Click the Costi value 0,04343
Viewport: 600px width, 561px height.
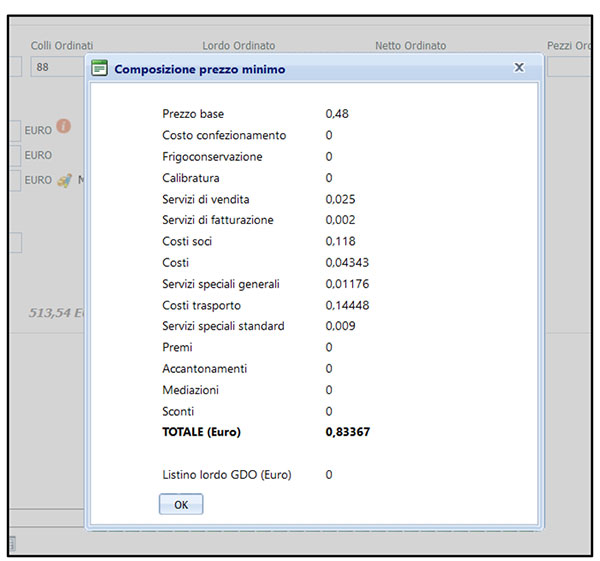(x=347, y=263)
